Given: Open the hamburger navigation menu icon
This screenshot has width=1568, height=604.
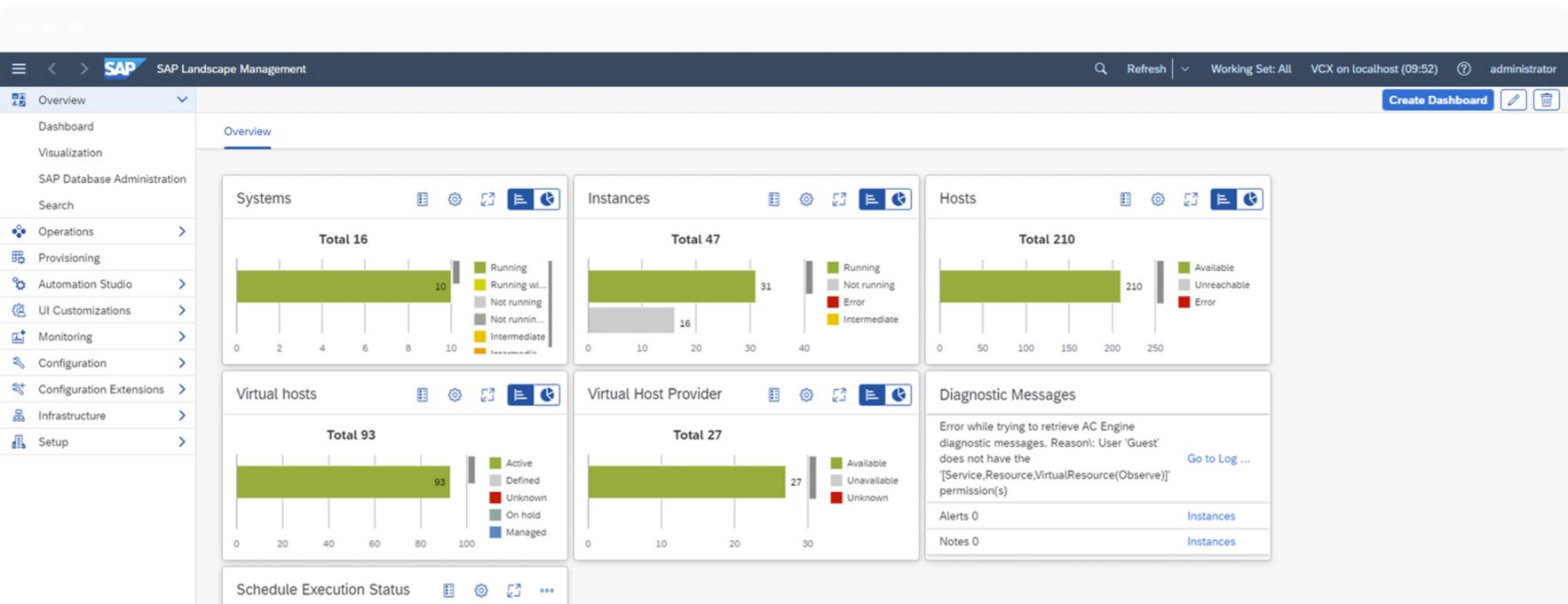Looking at the screenshot, I should click(x=19, y=68).
